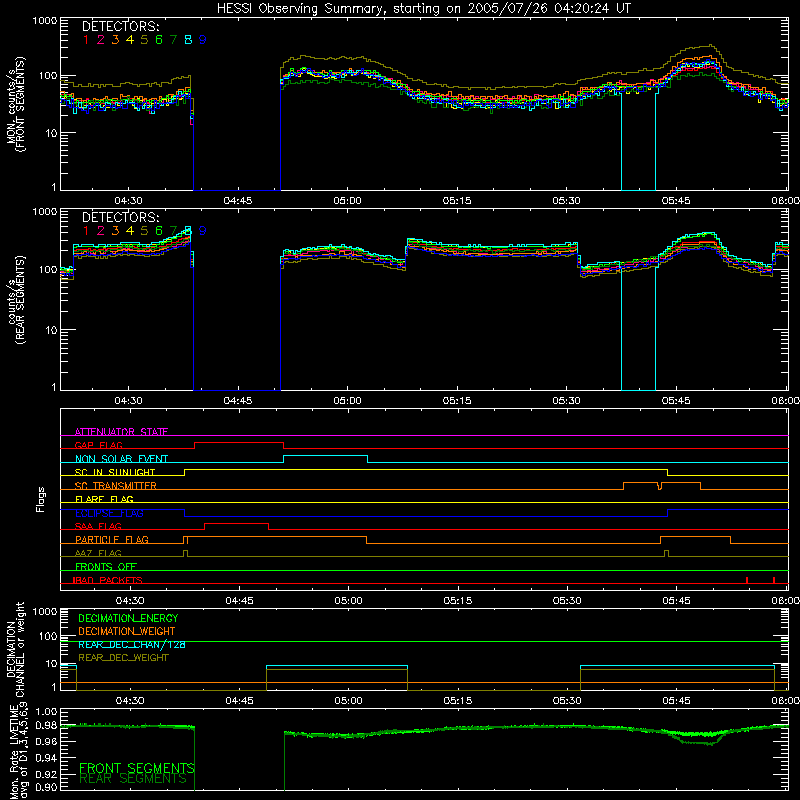Image resolution: width=800 pixels, height=800 pixels.
Task: Click the 0.94 tick on livetime axis
Action: point(46,756)
